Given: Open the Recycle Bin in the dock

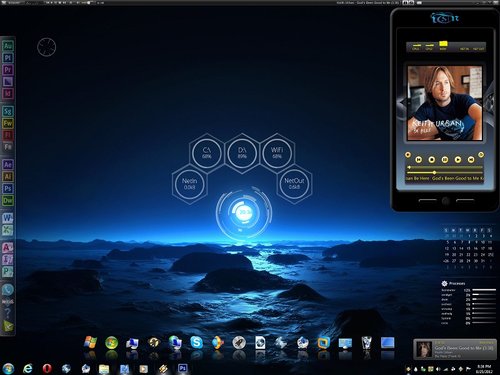Looking at the screenshot, I should point(367,342).
